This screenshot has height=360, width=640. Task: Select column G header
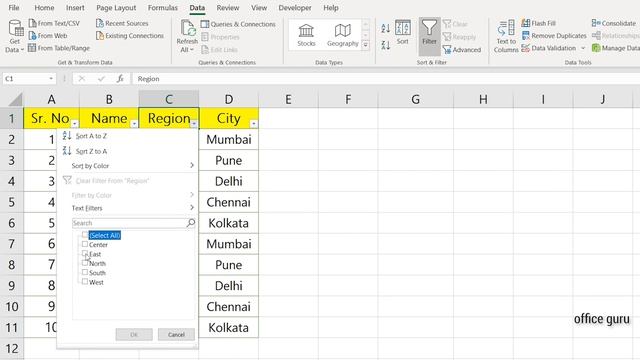click(x=416, y=99)
